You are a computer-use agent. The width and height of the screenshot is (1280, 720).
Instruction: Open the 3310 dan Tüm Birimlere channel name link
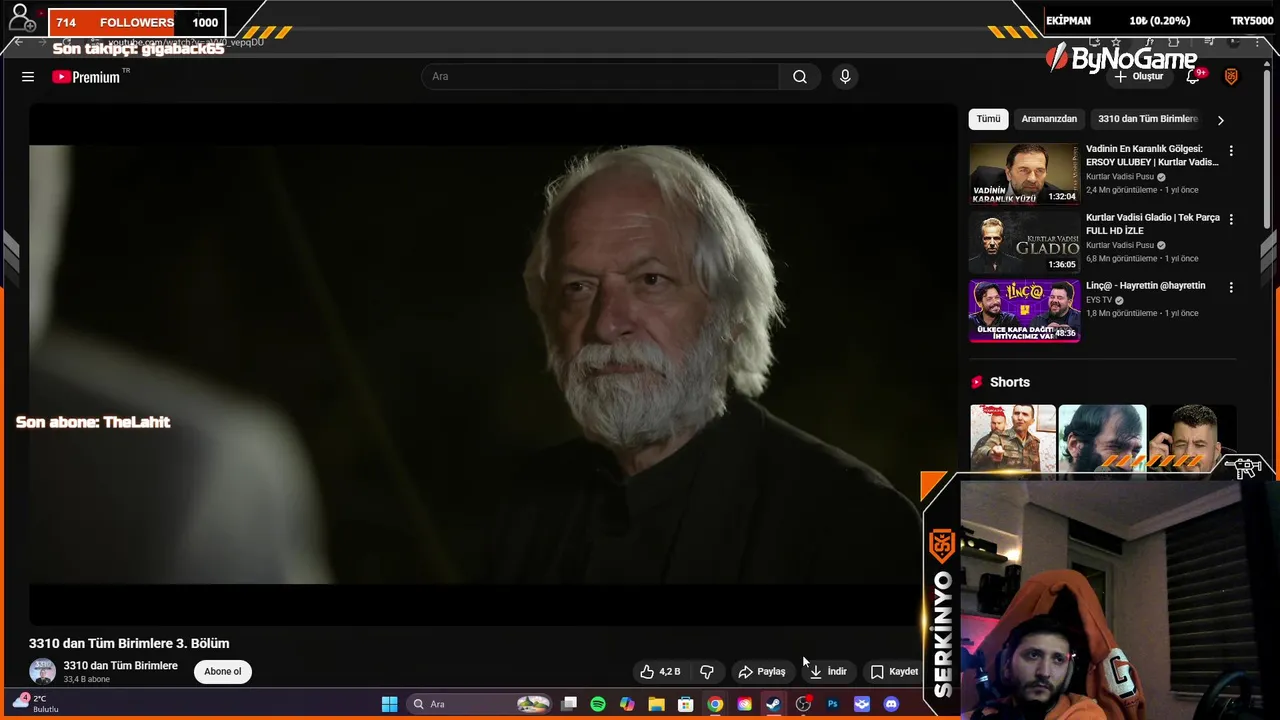(121, 666)
